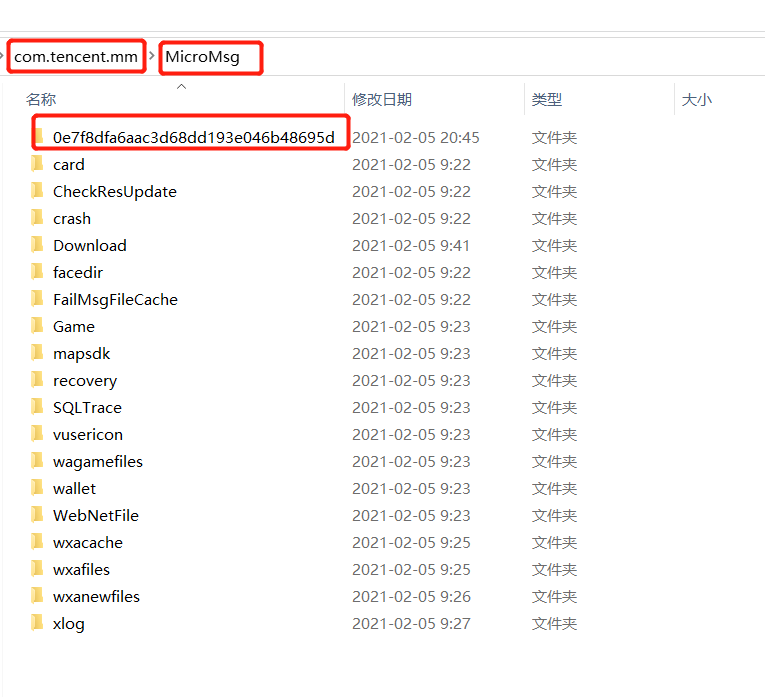The image size is (765, 697).
Task: Select the wxacache folder entry
Action: tap(88, 542)
